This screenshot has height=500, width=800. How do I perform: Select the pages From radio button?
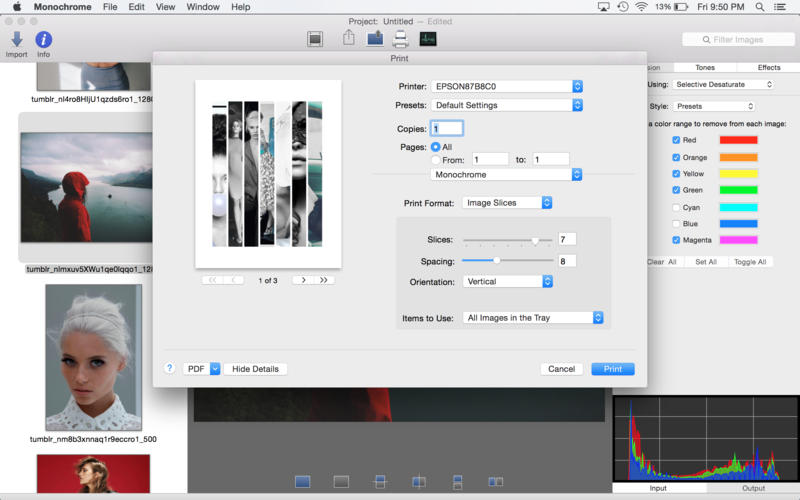(436, 159)
